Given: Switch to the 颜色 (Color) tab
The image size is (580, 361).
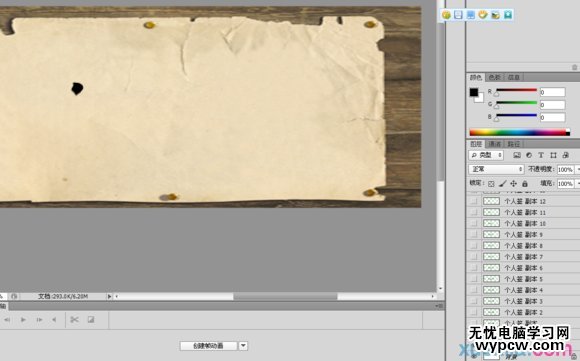Looking at the screenshot, I should tap(476, 77).
